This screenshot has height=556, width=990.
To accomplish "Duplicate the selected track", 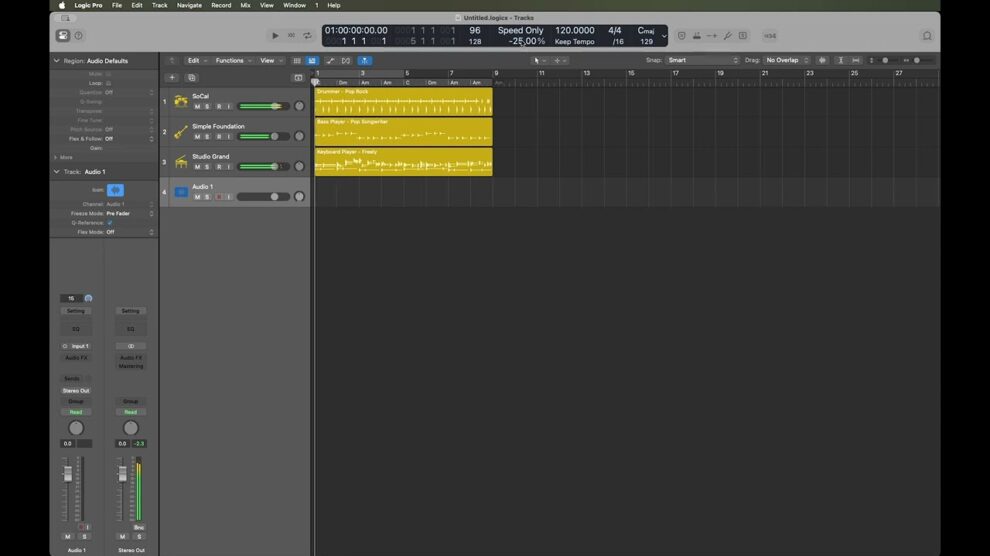I will coord(192,78).
